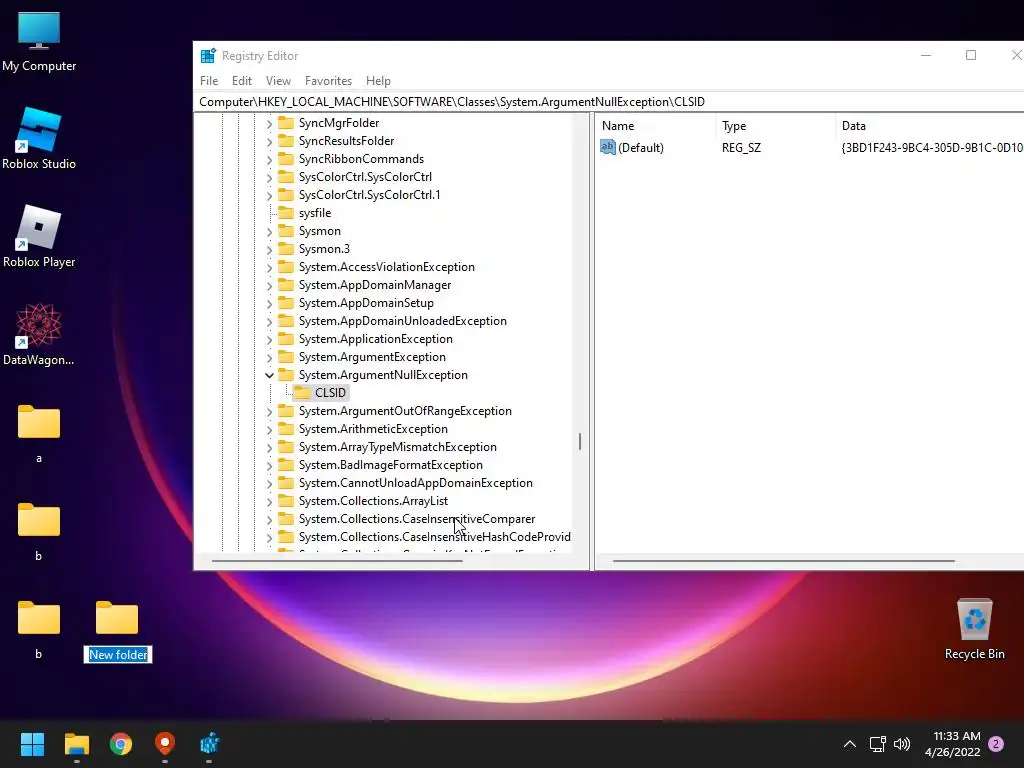Click the CLSID folder icon

pyautogui.click(x=302, y=392)
